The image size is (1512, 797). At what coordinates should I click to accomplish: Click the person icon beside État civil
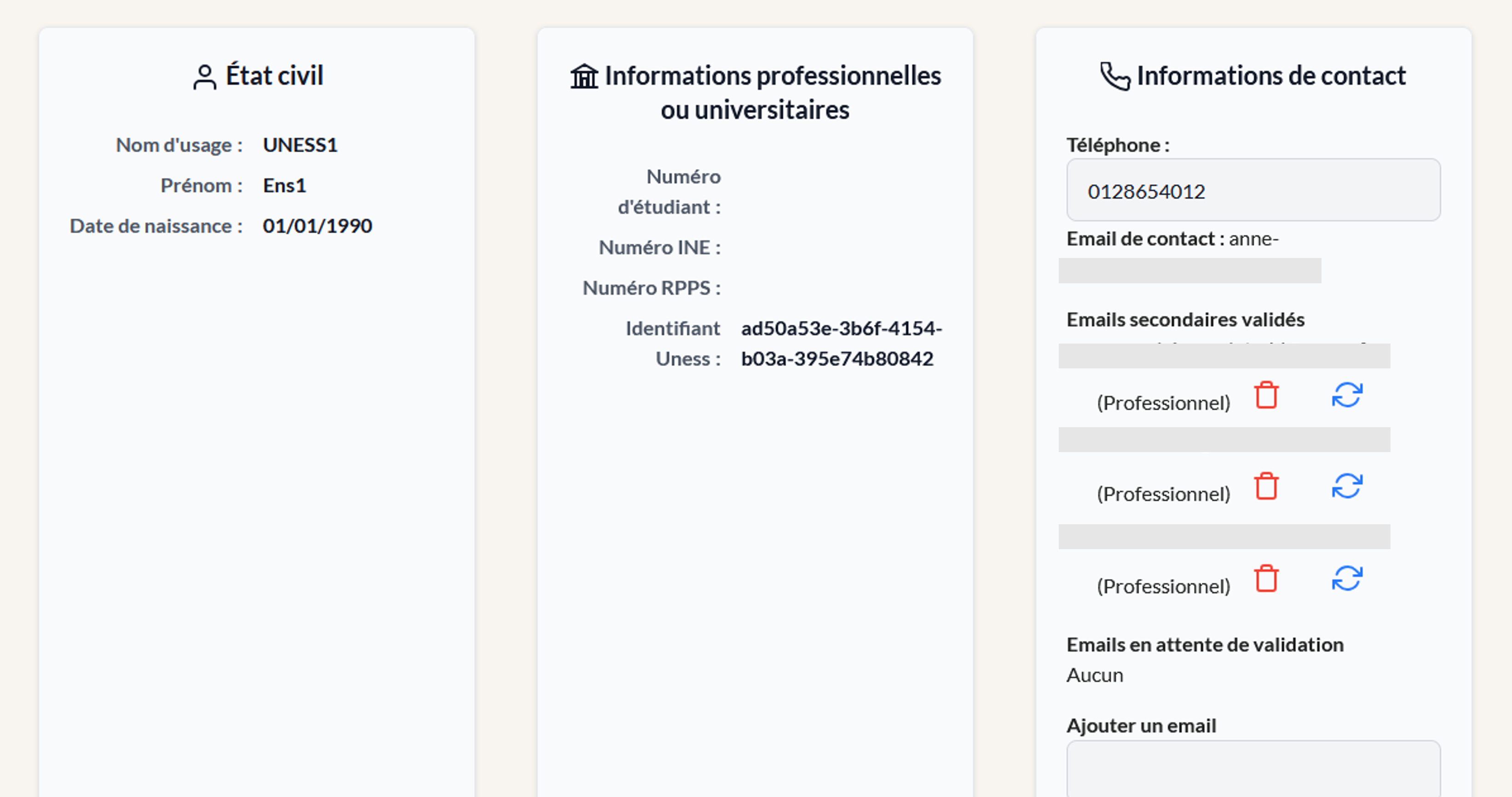pyautogui.click(x=204, y=77)
